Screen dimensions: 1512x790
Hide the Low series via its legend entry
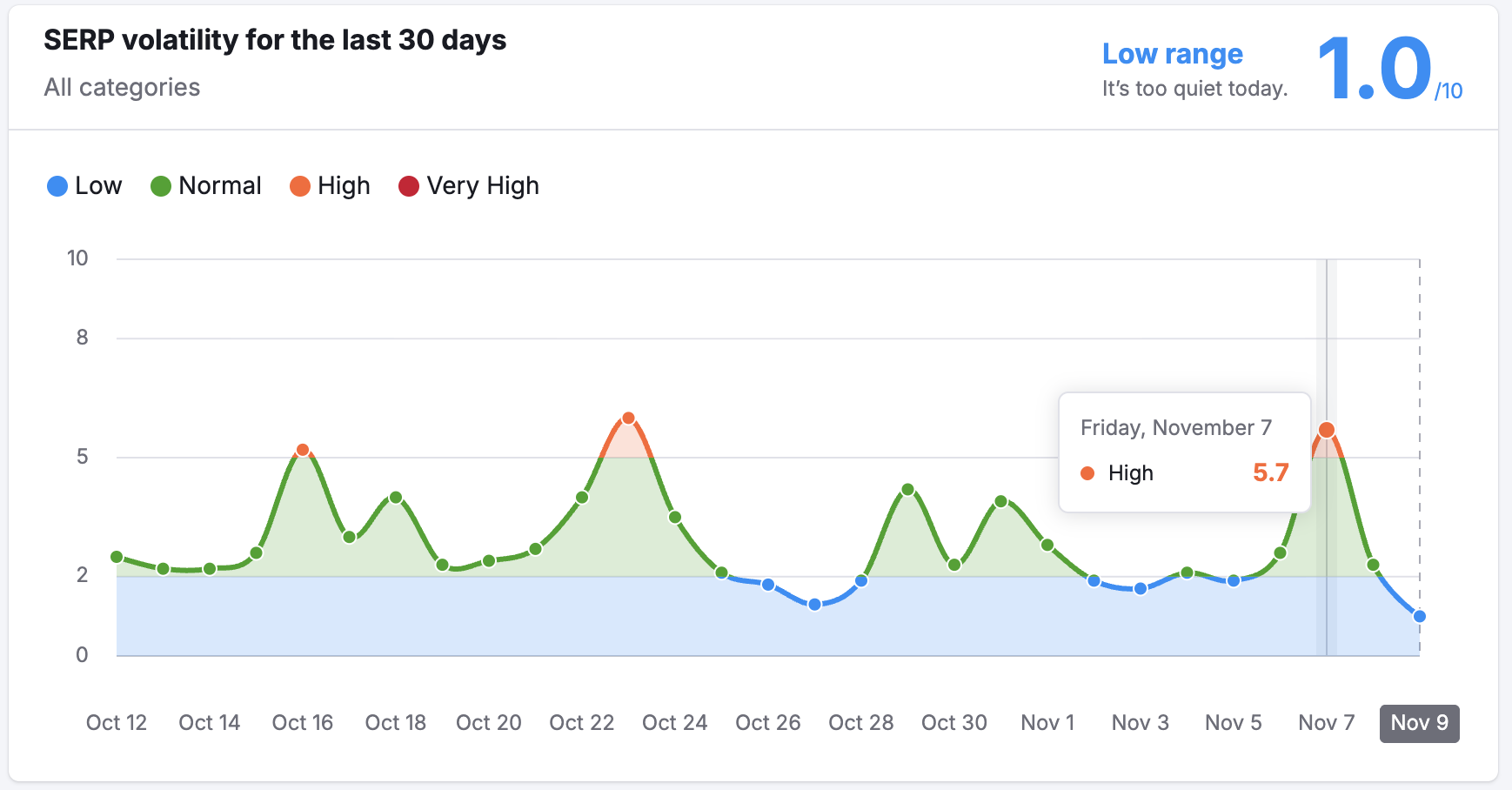(84, 185)
